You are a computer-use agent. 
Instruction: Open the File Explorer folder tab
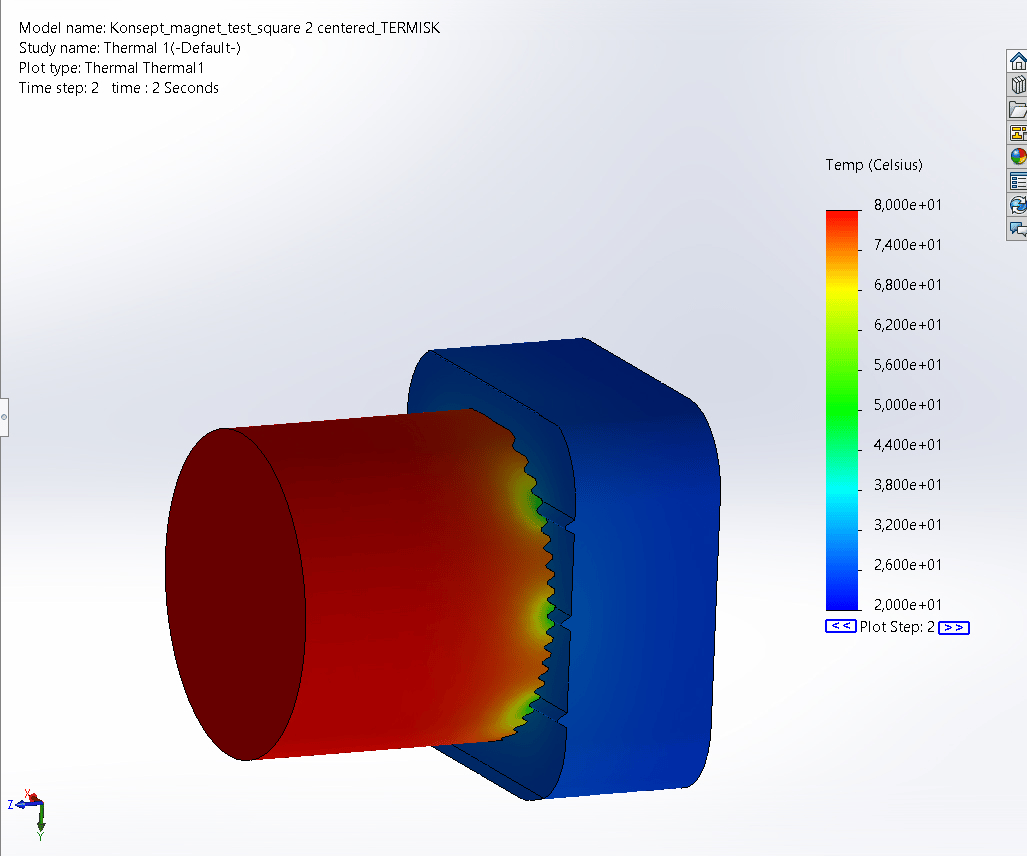[x=1018, y=109]
